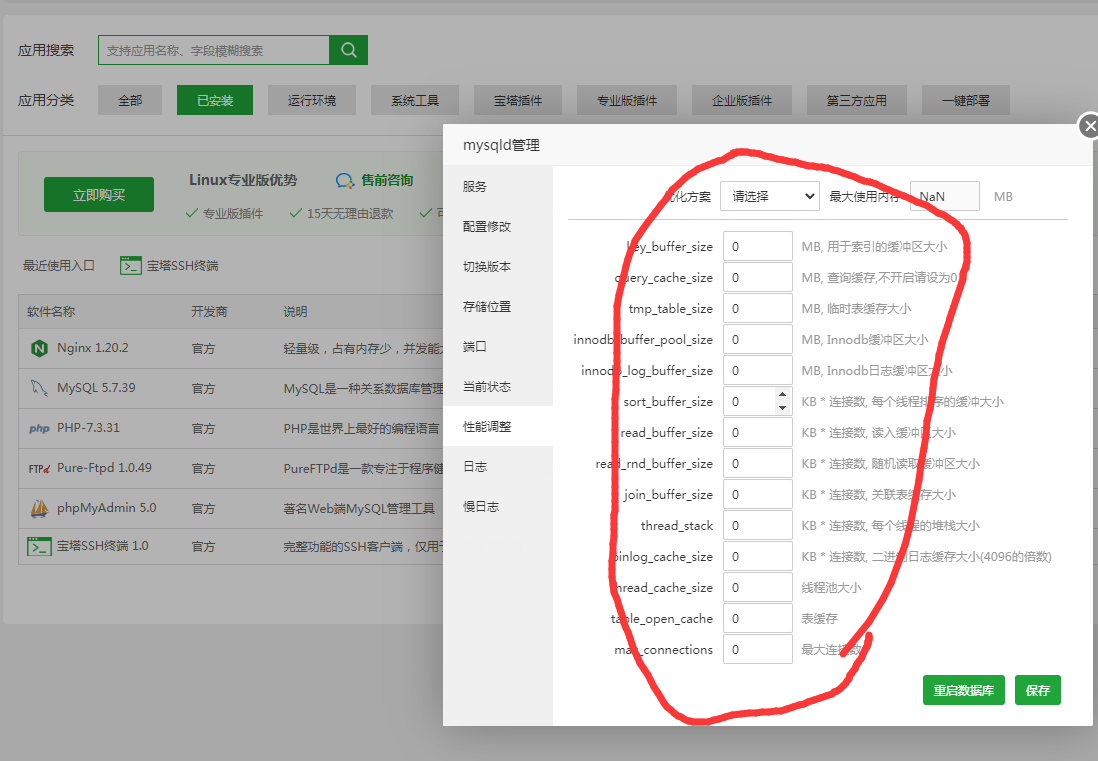
Task: Click the key_buffer_size input
Action: click(758, 246)
